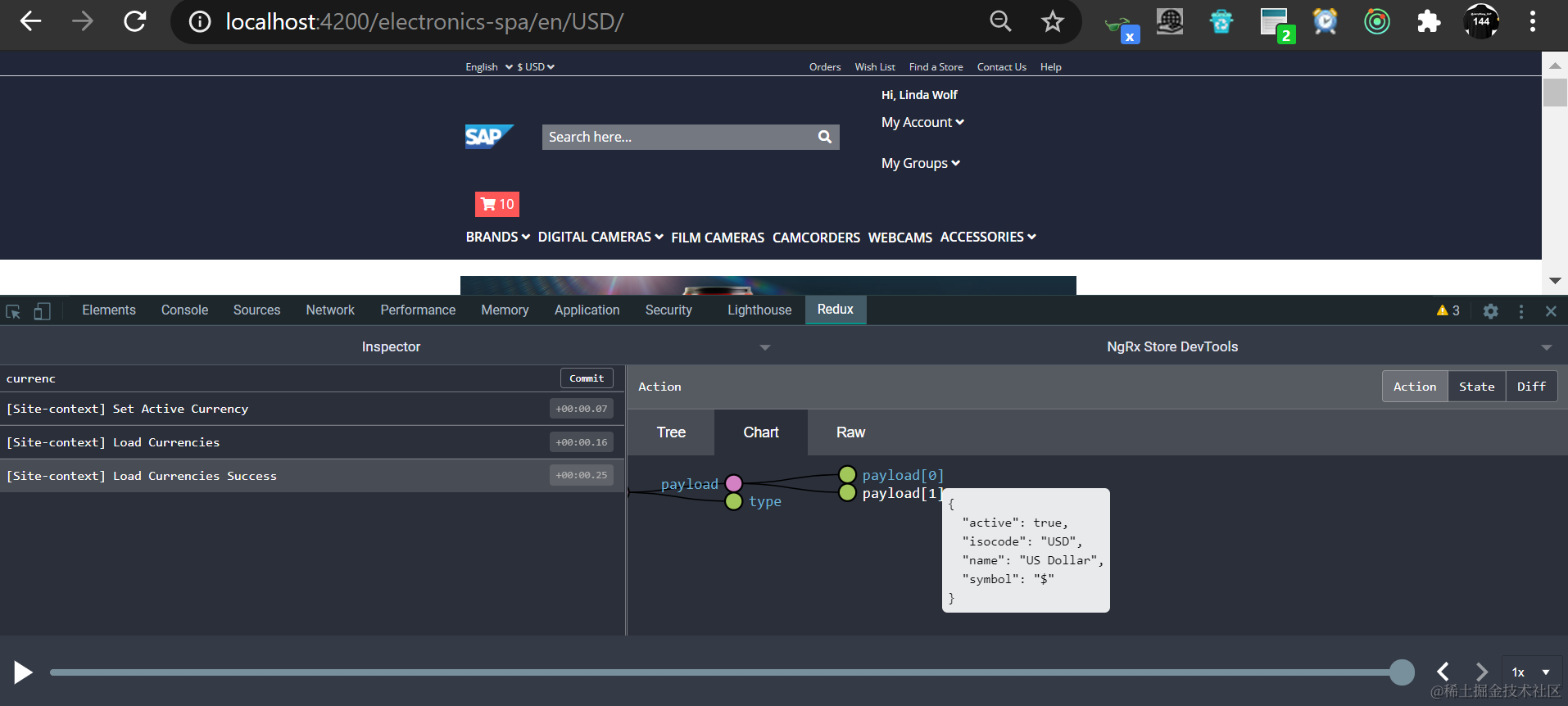Viewport: 1568px width, 706px height.
Task: Click the SAP logo
Action: 489,136
